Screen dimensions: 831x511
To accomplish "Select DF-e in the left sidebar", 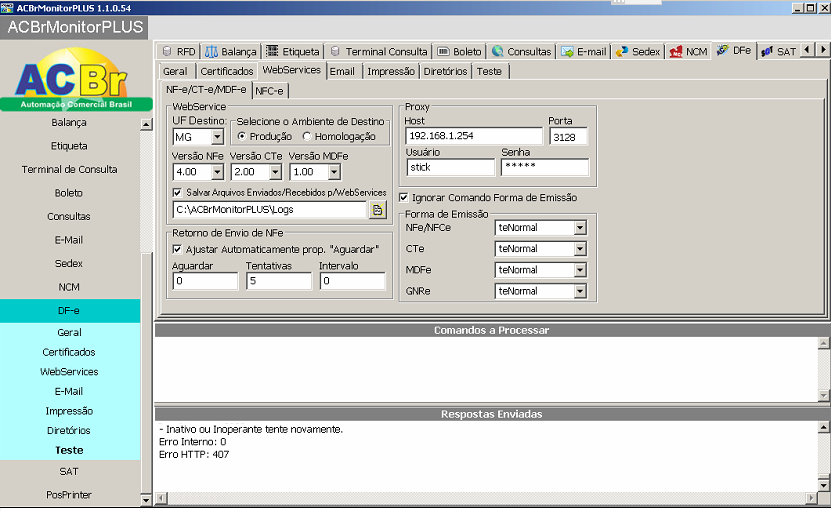I will (x=69, y=311).
